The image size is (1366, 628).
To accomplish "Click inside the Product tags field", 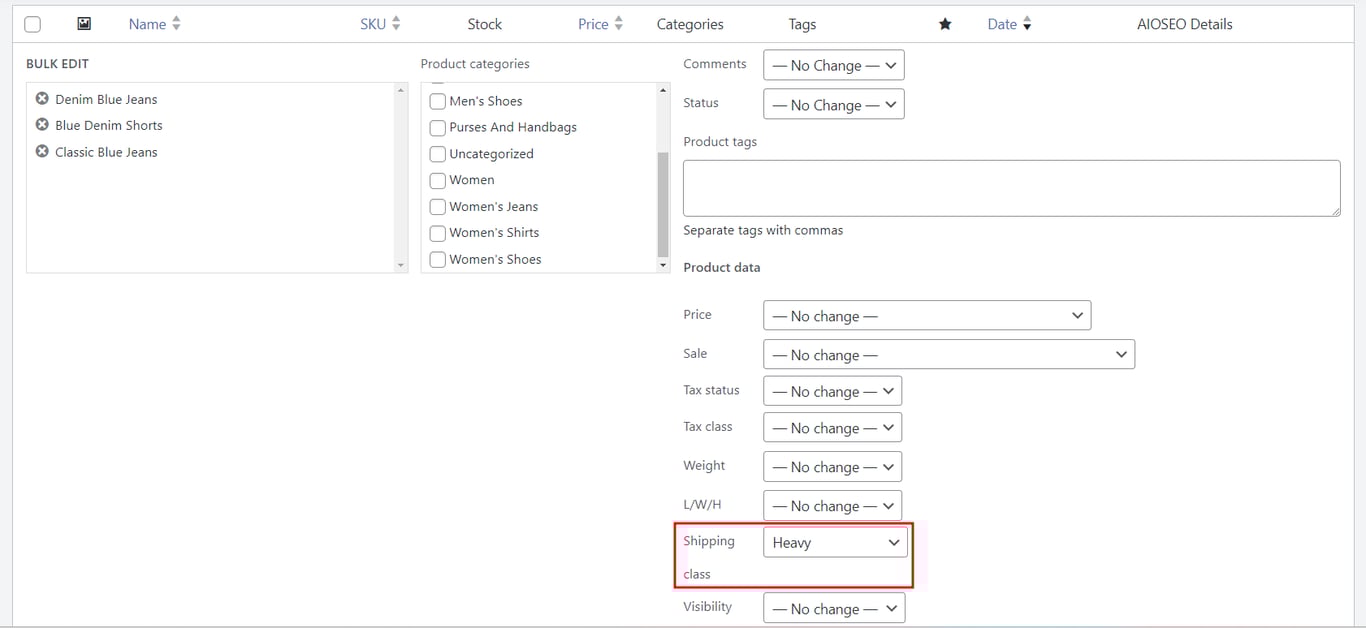I will (x=1010, y=187).
